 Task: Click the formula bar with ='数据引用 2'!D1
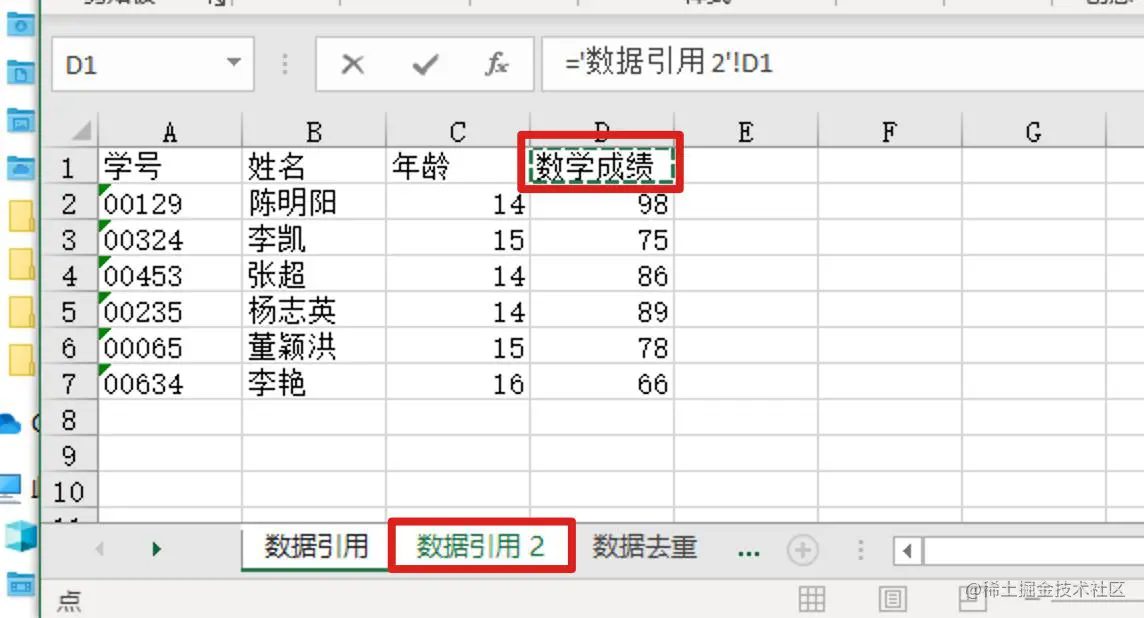pos(843,63)
